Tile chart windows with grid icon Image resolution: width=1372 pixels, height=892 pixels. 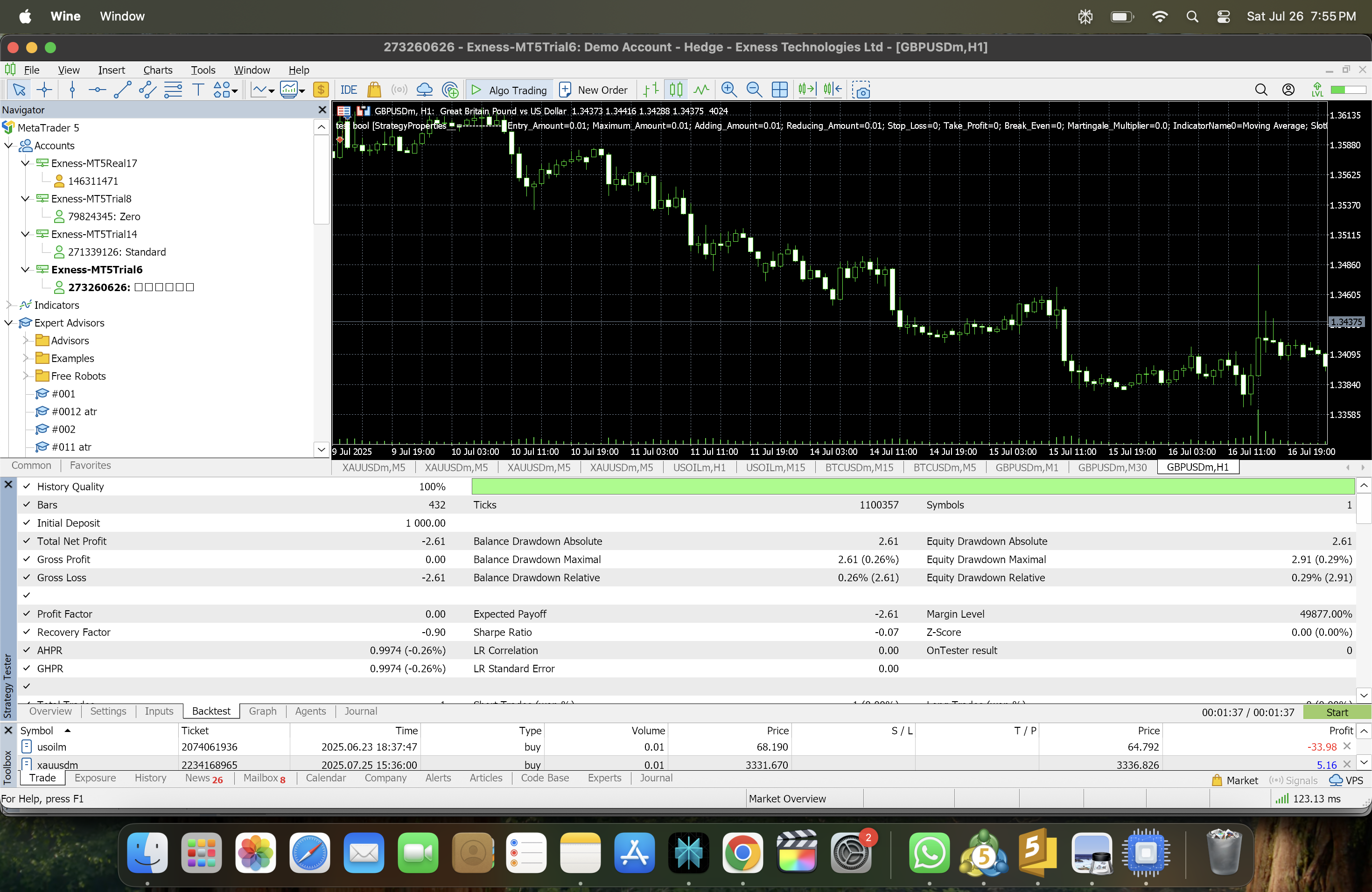tap(779, 90)
